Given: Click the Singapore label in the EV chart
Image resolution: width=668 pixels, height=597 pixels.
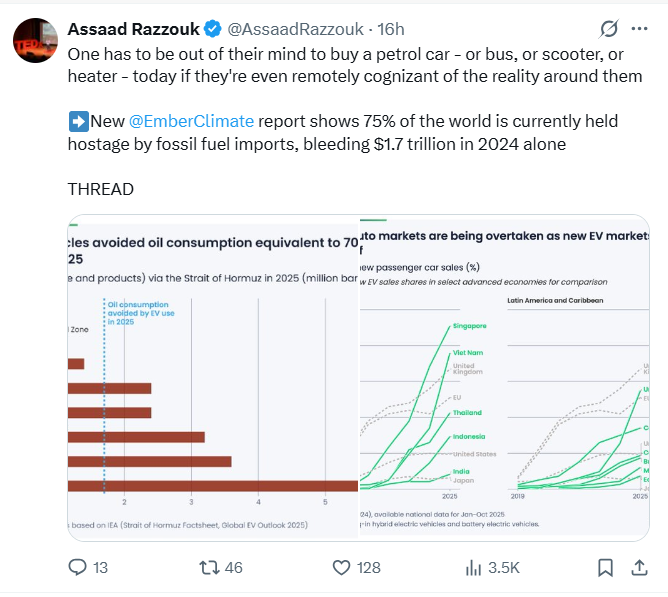Looking at the screenshot, I should click(x=469, y=326).
